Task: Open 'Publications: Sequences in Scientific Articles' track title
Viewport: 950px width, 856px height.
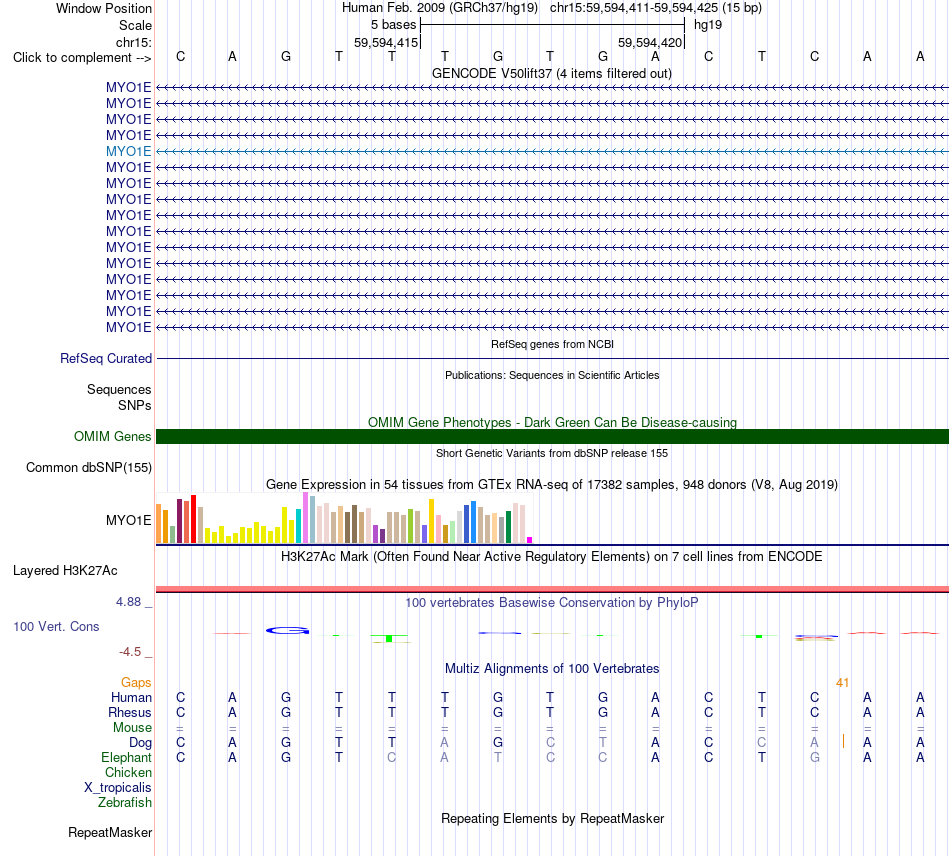Action: pos(552,375)
